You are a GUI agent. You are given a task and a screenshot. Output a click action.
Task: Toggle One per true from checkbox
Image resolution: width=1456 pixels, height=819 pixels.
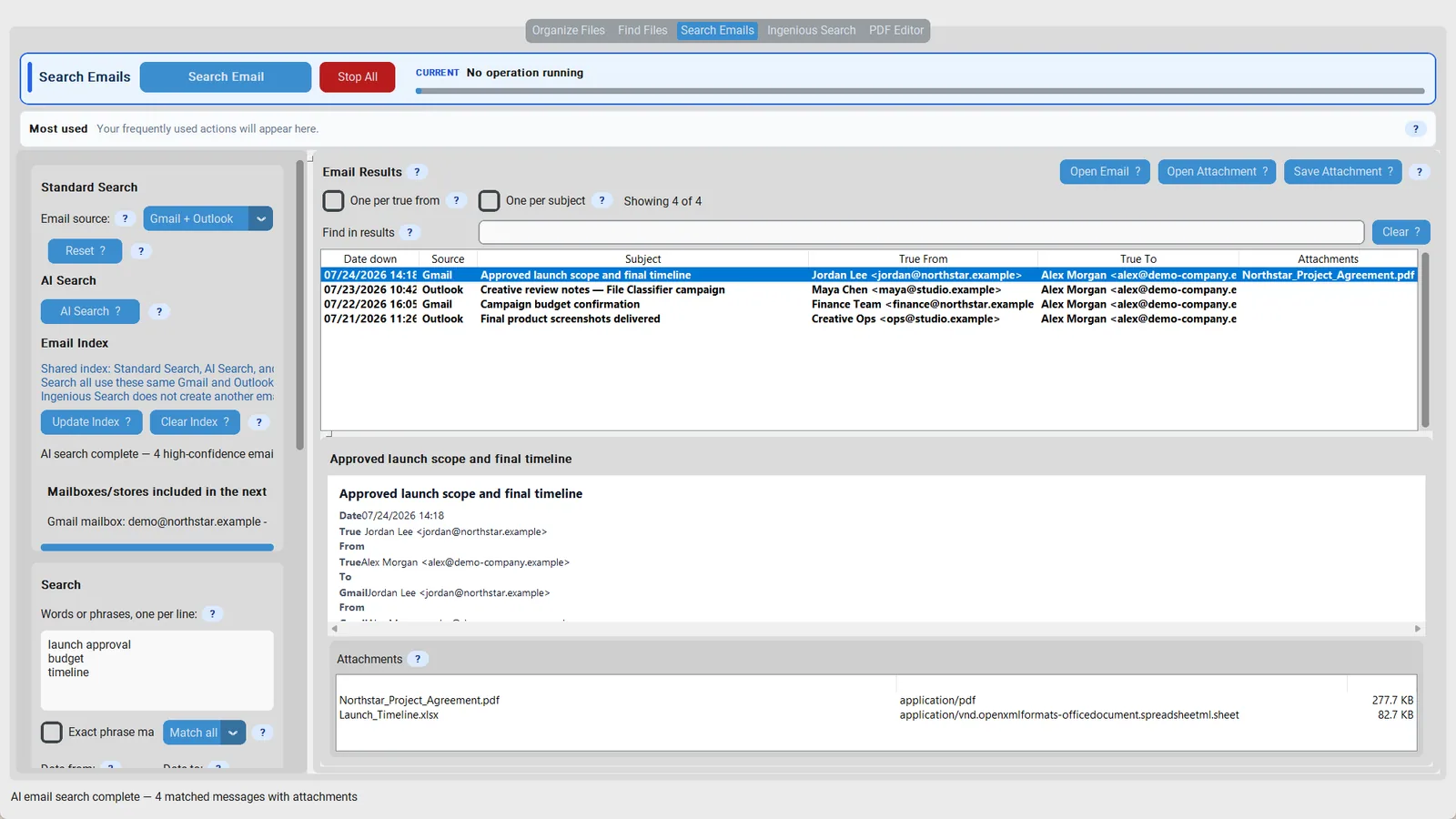[x=334, y=200]
